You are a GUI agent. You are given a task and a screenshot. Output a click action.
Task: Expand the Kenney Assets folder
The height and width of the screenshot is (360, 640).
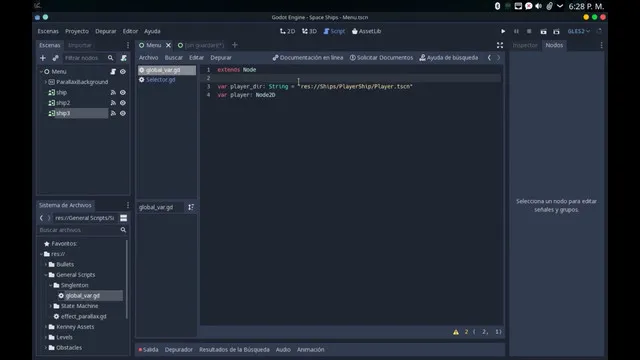coord(46,327)
